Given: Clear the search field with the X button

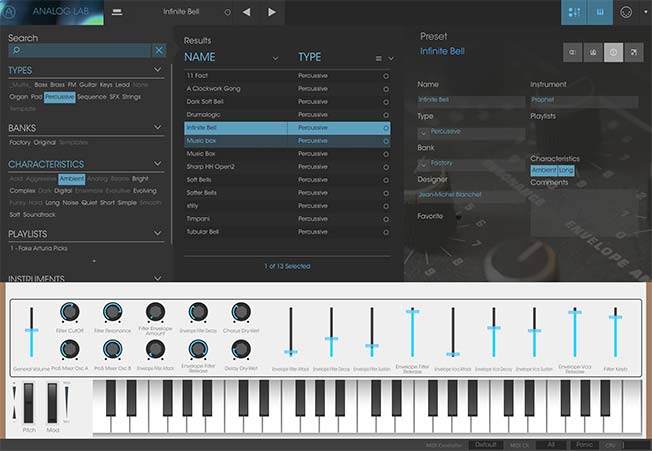Looking at the screenshot, I should tap(159, 51).
